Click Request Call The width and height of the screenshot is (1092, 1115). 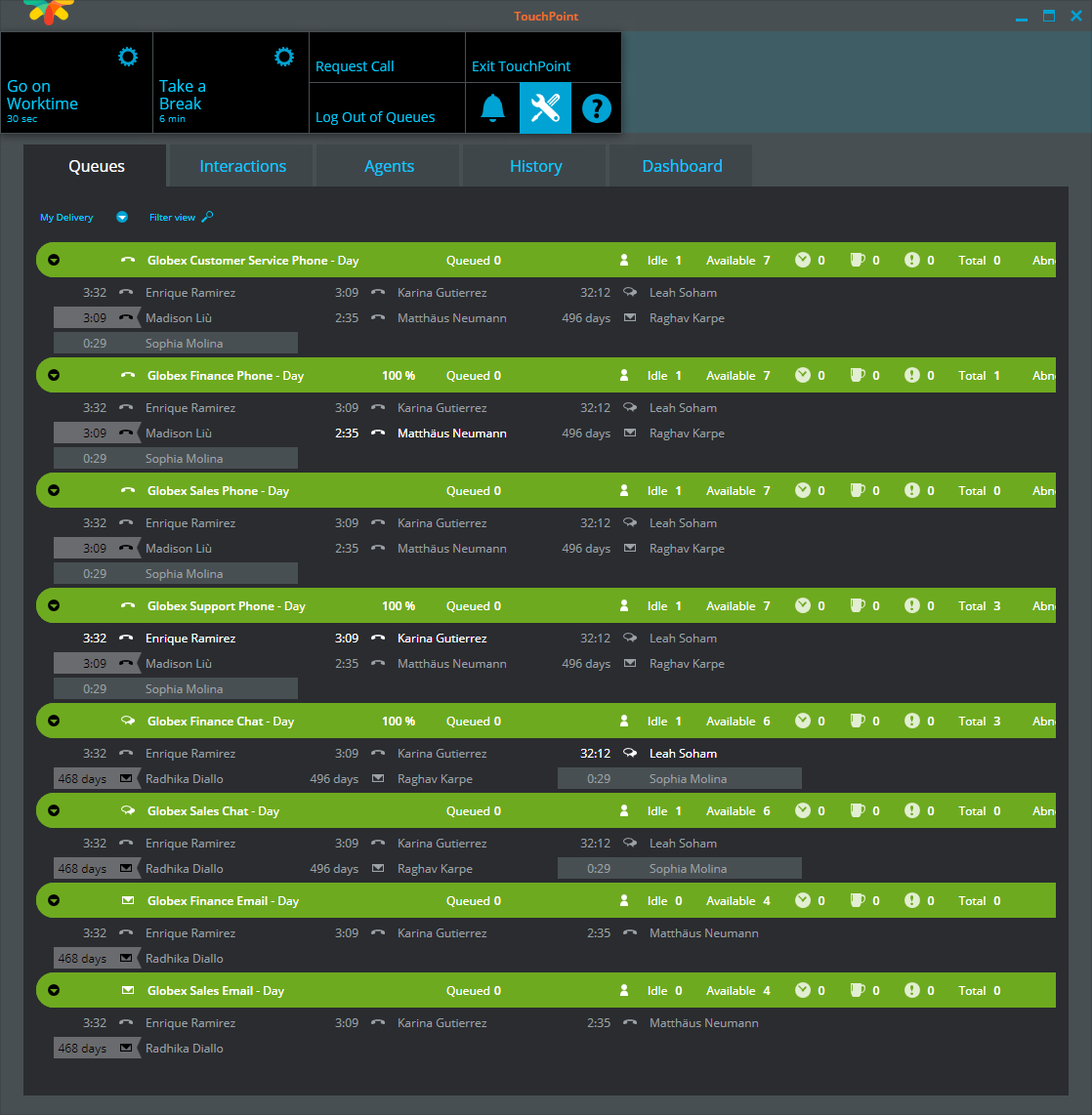(355, 66)
